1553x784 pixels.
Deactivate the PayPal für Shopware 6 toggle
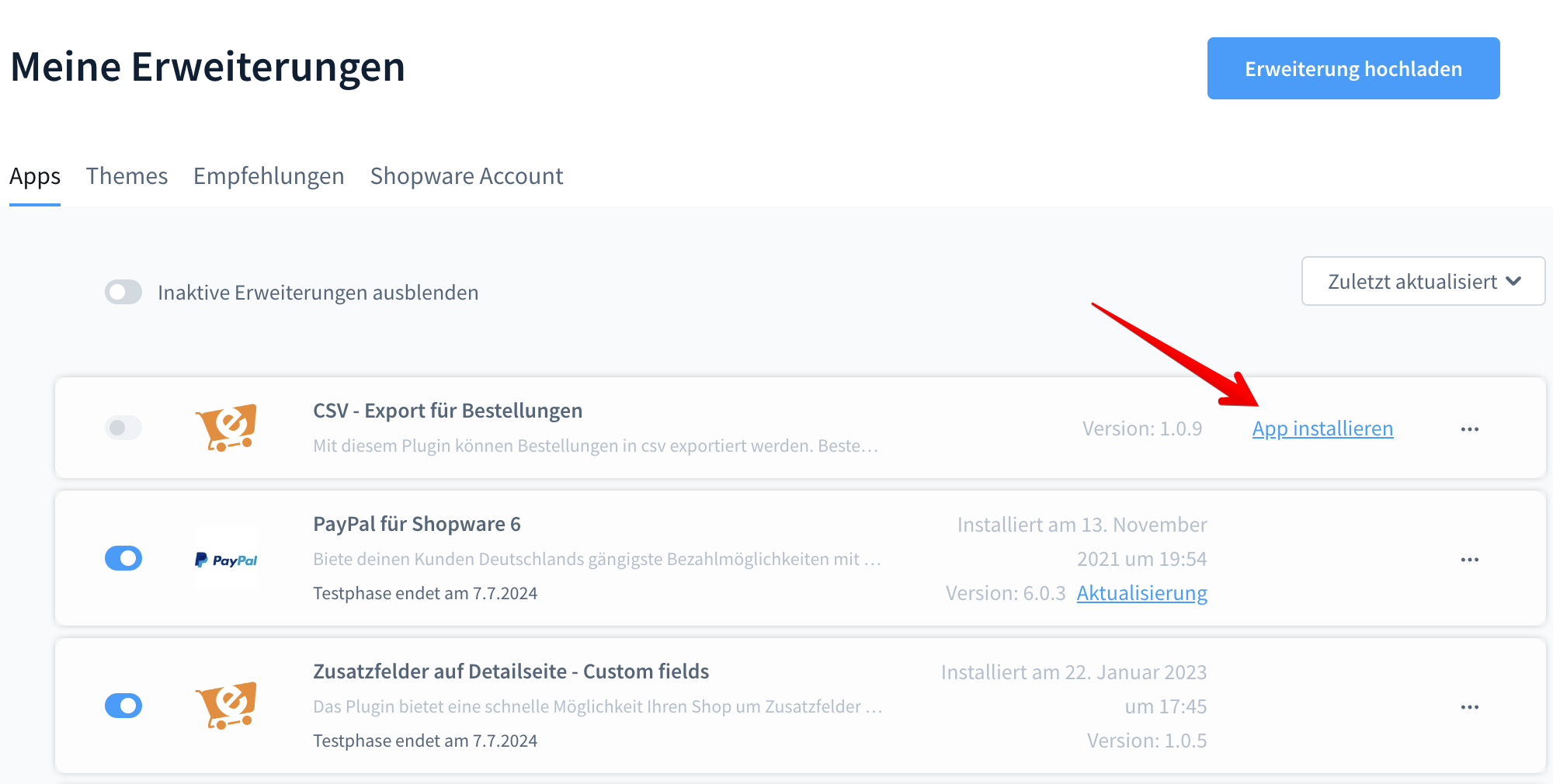point(123,558)
